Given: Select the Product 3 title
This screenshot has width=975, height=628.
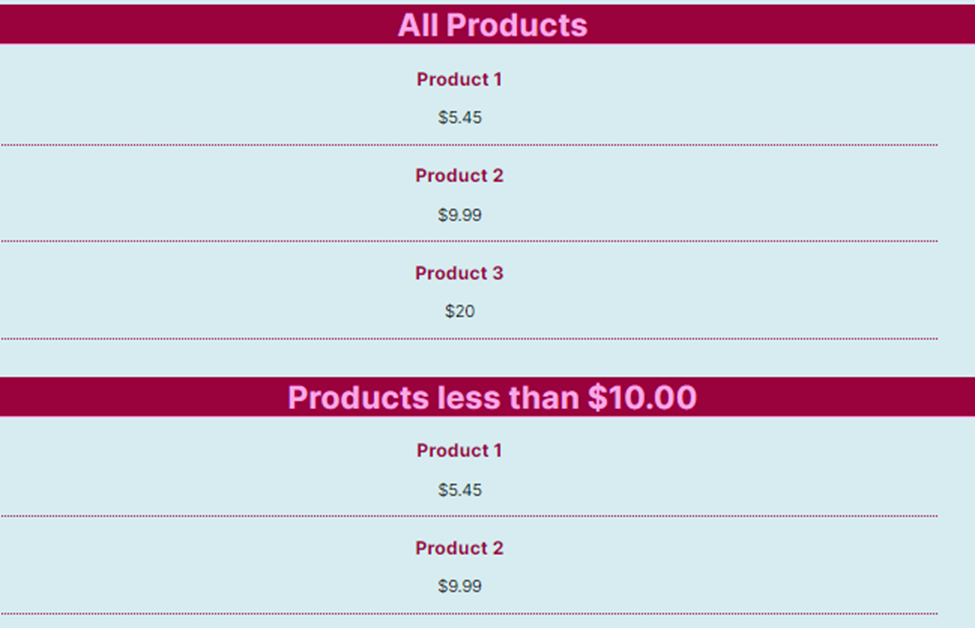Looking at the screenshot, I should click(459, 273).
